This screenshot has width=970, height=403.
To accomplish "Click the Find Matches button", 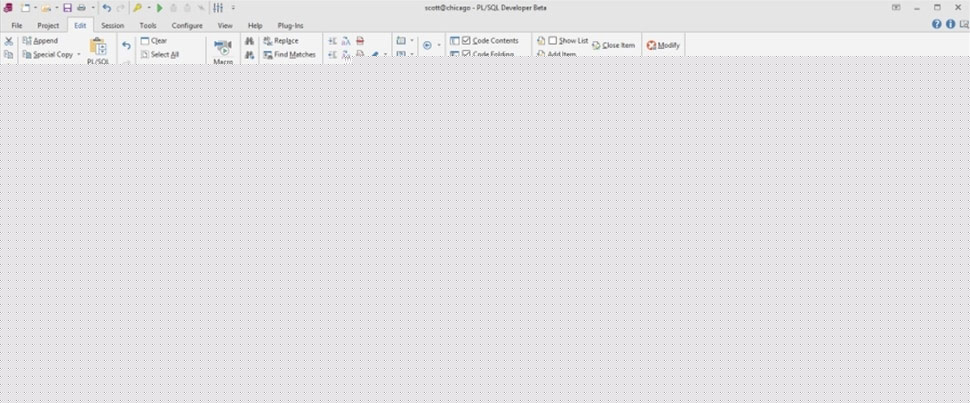I will click(290, 54).
